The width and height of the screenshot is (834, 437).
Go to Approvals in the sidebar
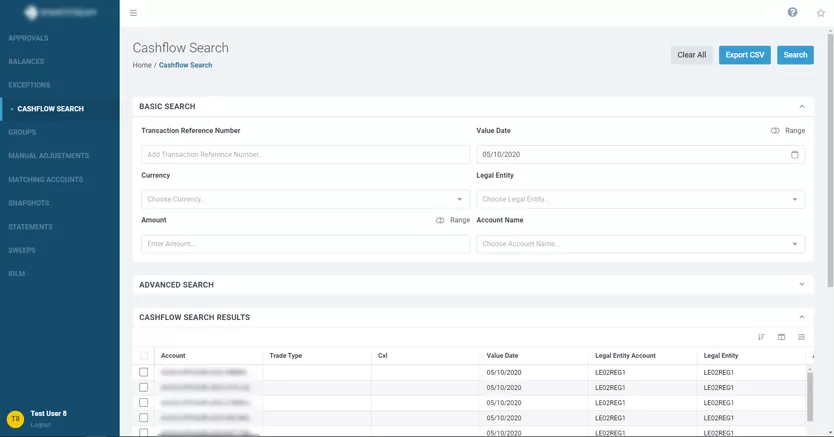point(28,38)
